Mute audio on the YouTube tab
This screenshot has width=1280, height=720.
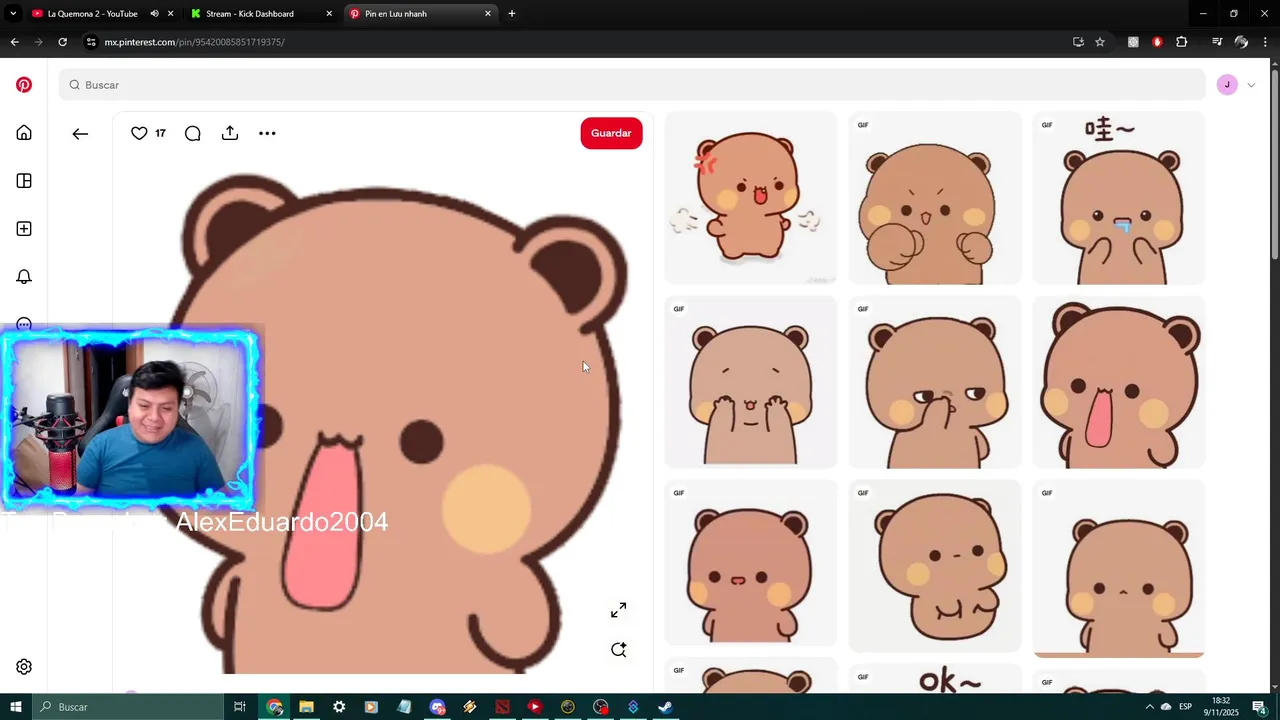click(x=154, y=14)
